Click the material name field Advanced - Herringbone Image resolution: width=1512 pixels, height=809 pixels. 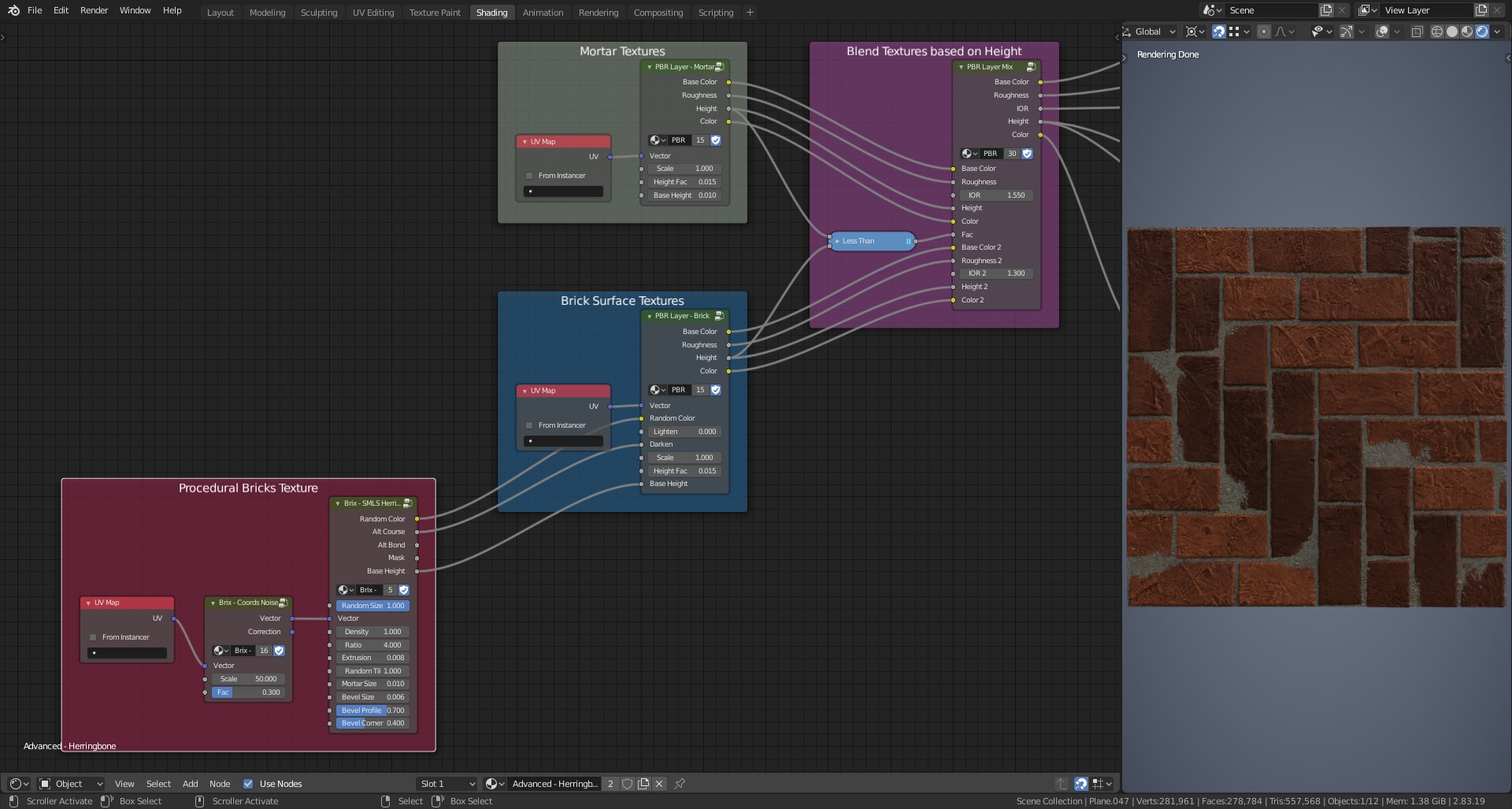(556, 784)
